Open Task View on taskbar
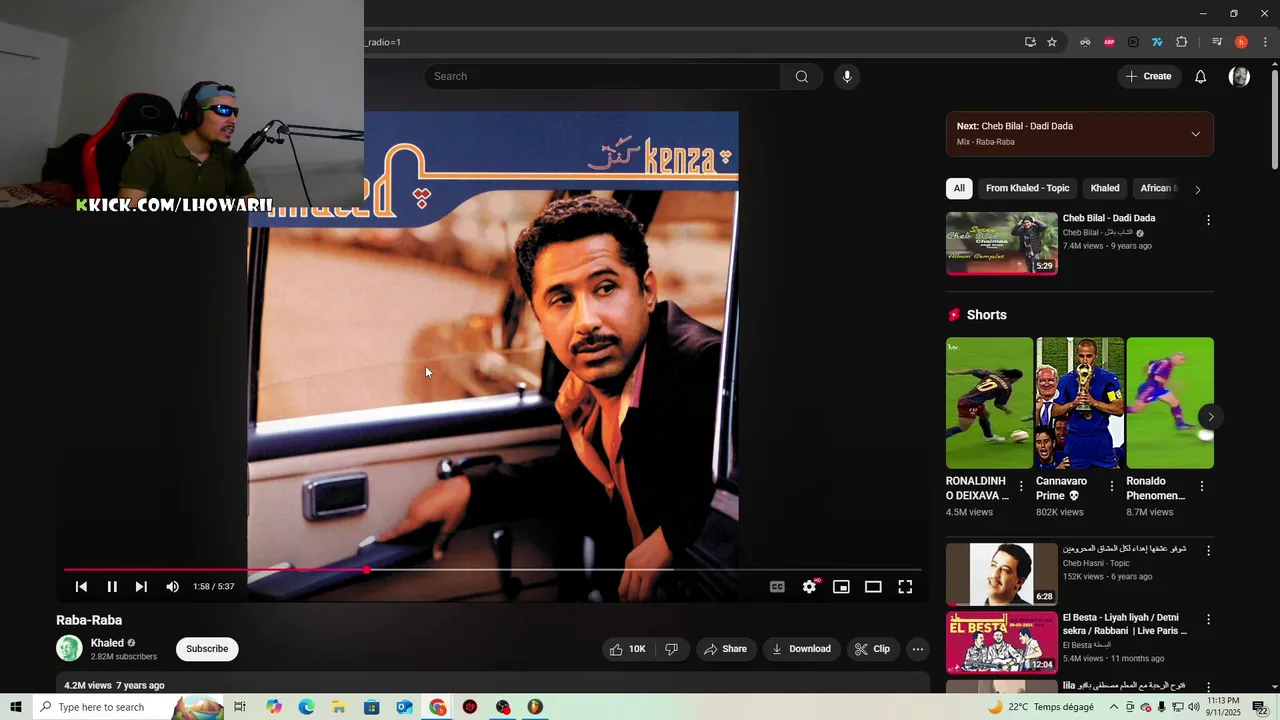The height and width of the screenshot is (720, 1280). [x=240, y=707]
